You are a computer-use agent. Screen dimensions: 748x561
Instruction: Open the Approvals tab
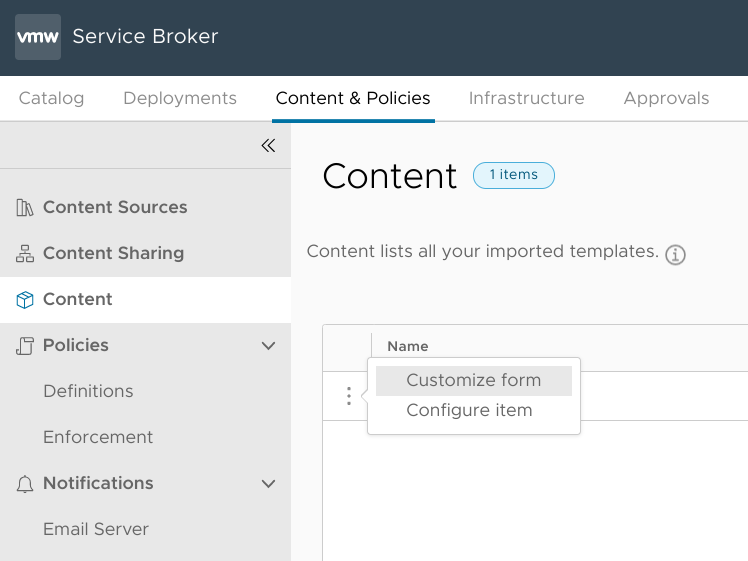[x=666, y=98]
